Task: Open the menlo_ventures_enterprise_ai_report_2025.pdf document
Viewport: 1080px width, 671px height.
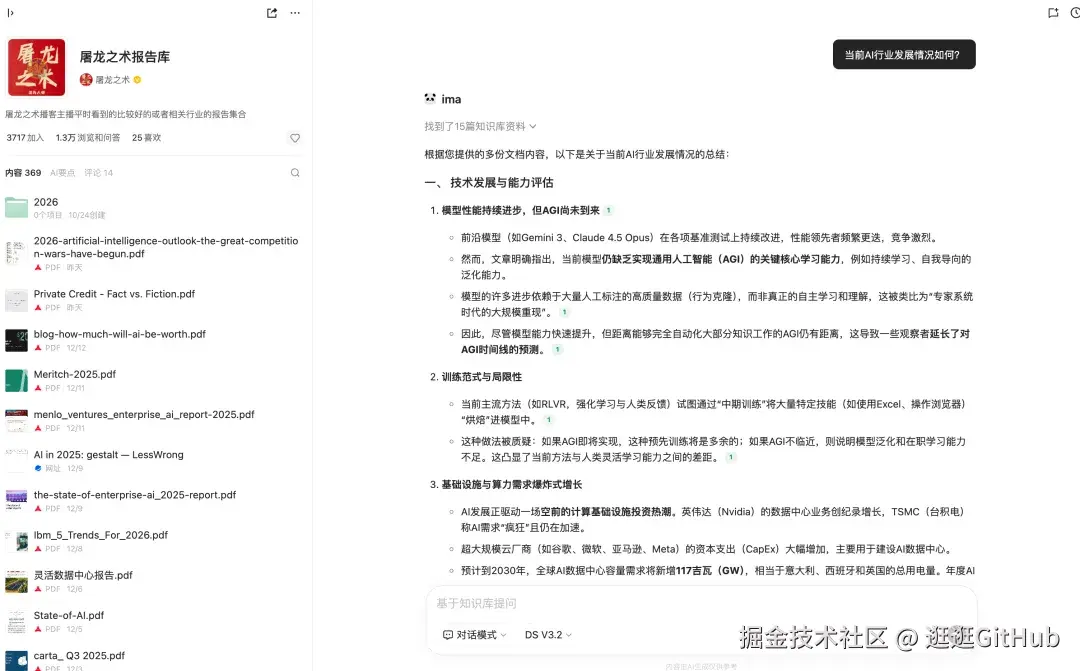Action: 143,414
